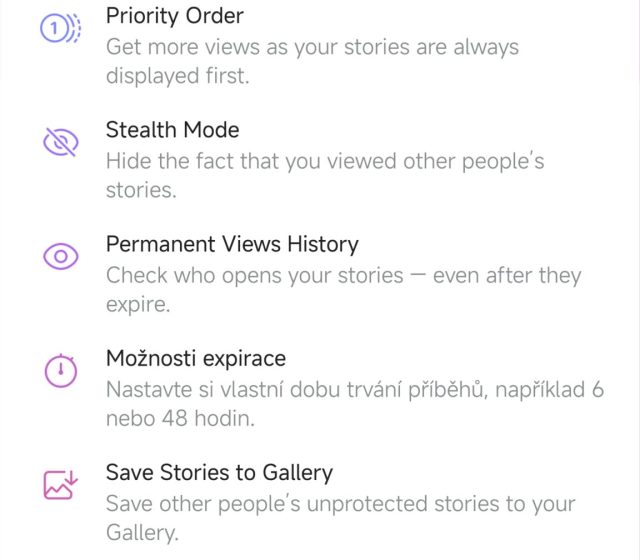Click the "Hide the fact that you viewed" line
The height and width of the screenshot is (560, 640).
[325, 161]
